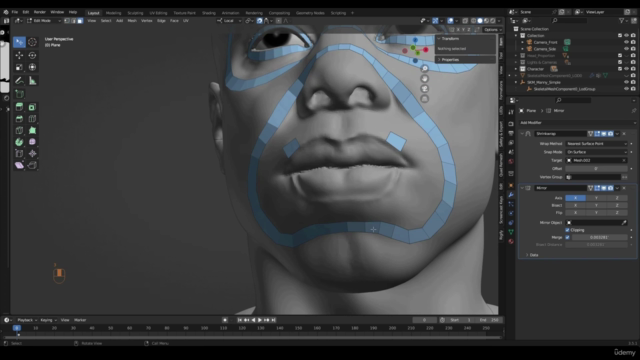The width and height of the screenshot is (640, 360).
Task: Open the Render menu
Action: click(40, 12)
